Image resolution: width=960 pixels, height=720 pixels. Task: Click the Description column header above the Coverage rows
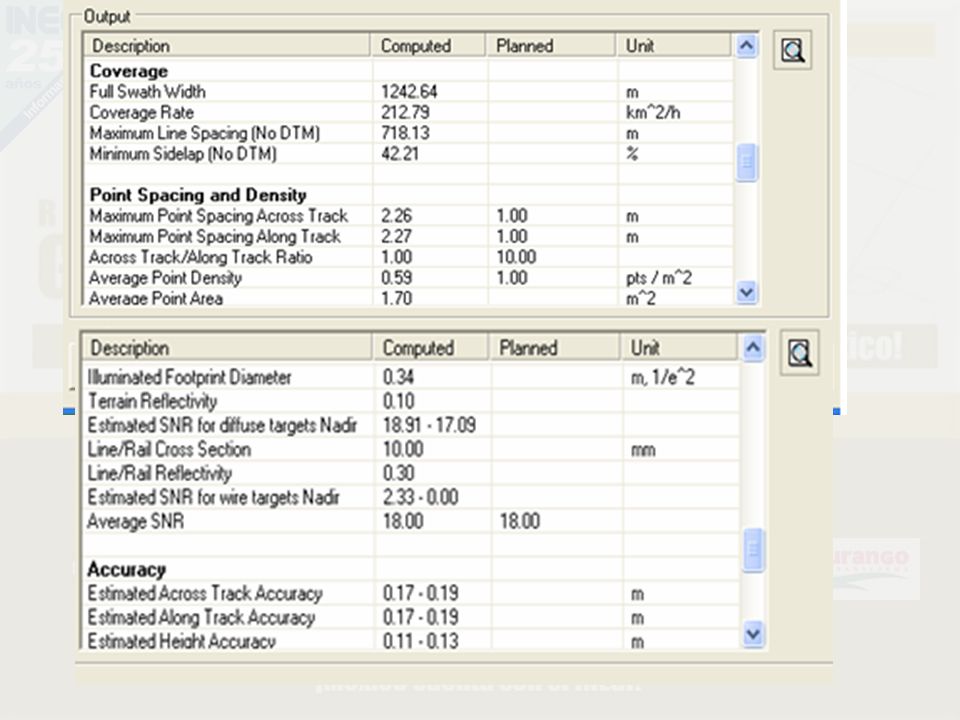click(x=227, y=46)
